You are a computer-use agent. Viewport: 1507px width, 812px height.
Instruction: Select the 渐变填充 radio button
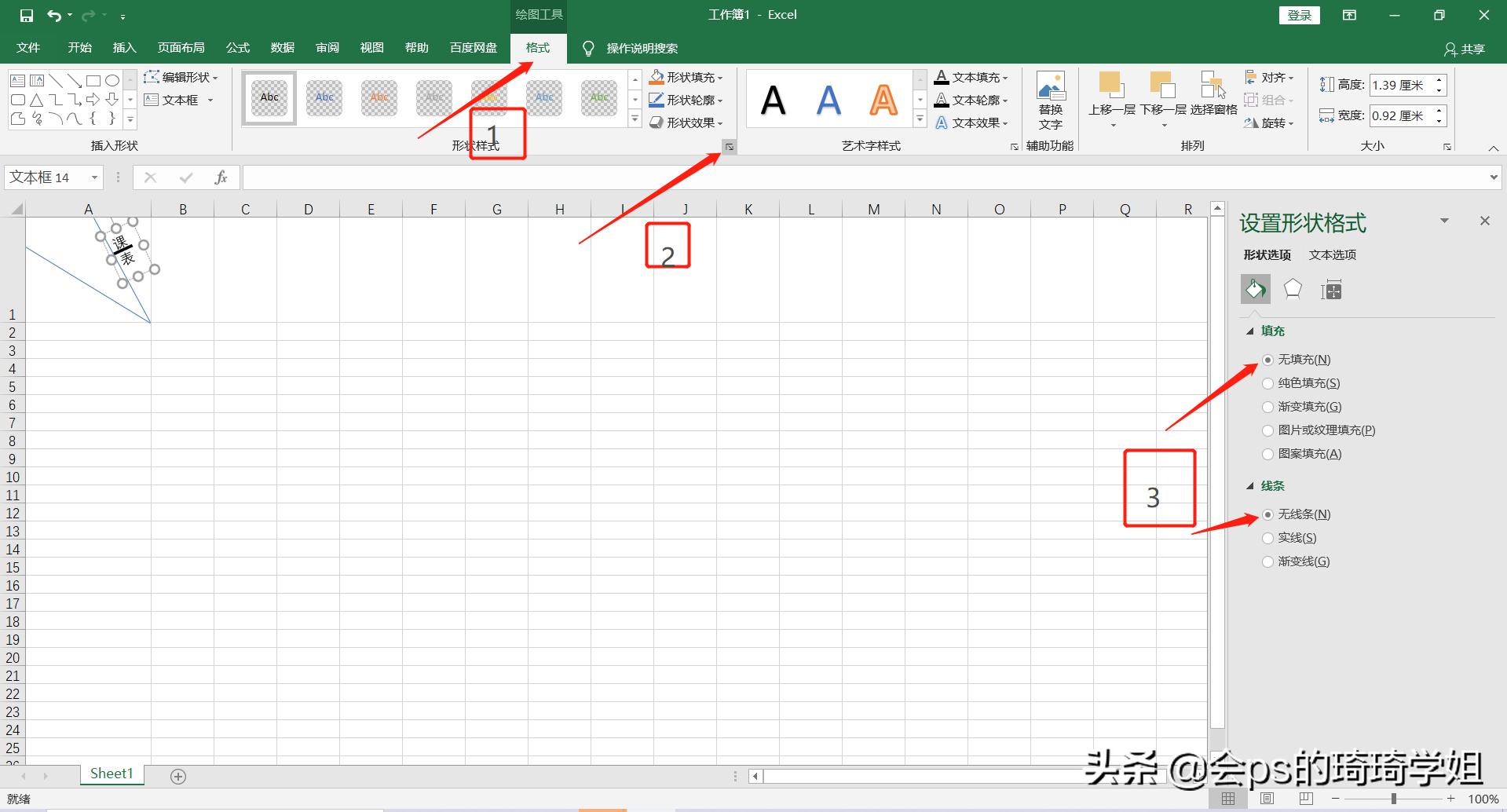(x=1267, y=407)
